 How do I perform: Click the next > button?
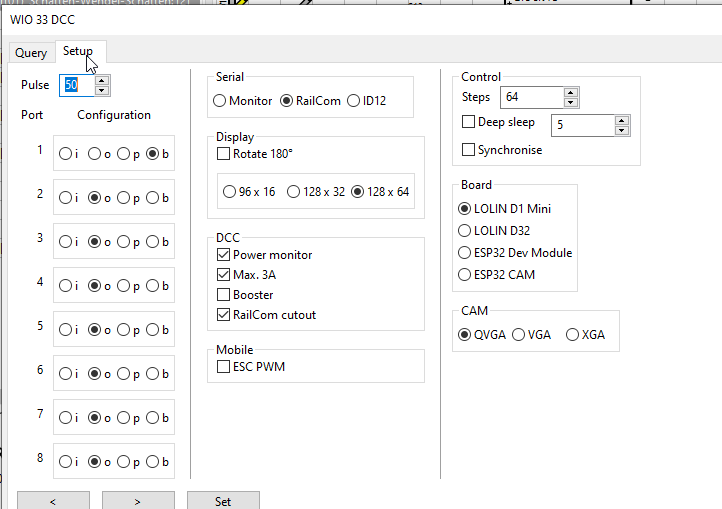(x=138, y=501)
